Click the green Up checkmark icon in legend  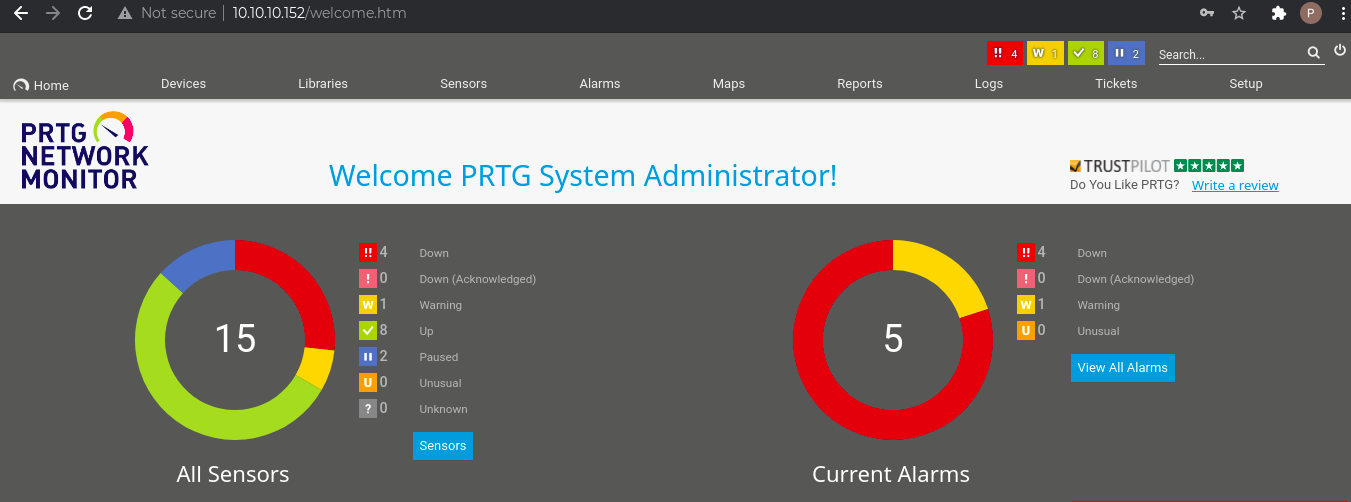tap(367, 331)
